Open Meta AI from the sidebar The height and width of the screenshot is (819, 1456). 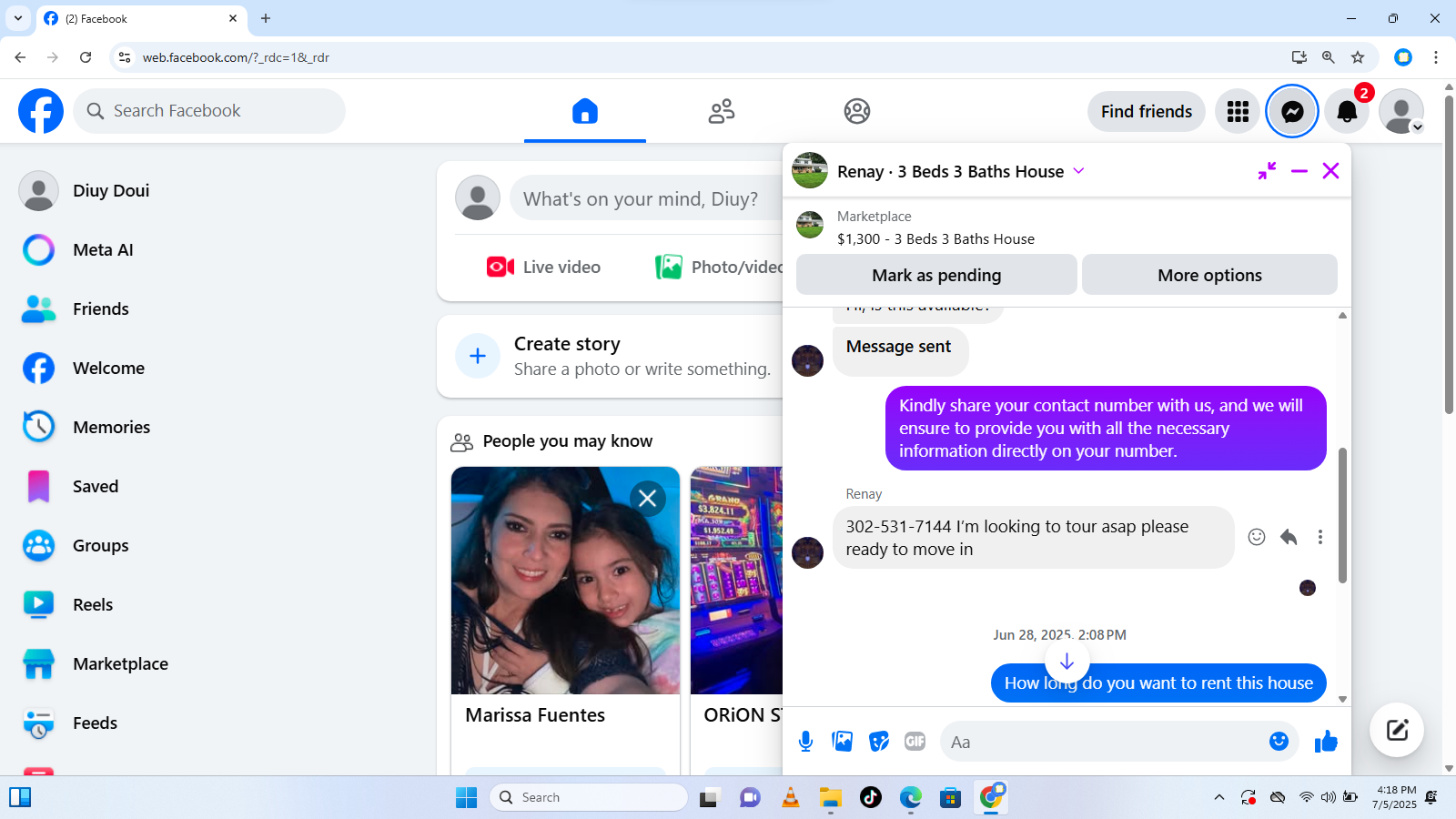103,249
